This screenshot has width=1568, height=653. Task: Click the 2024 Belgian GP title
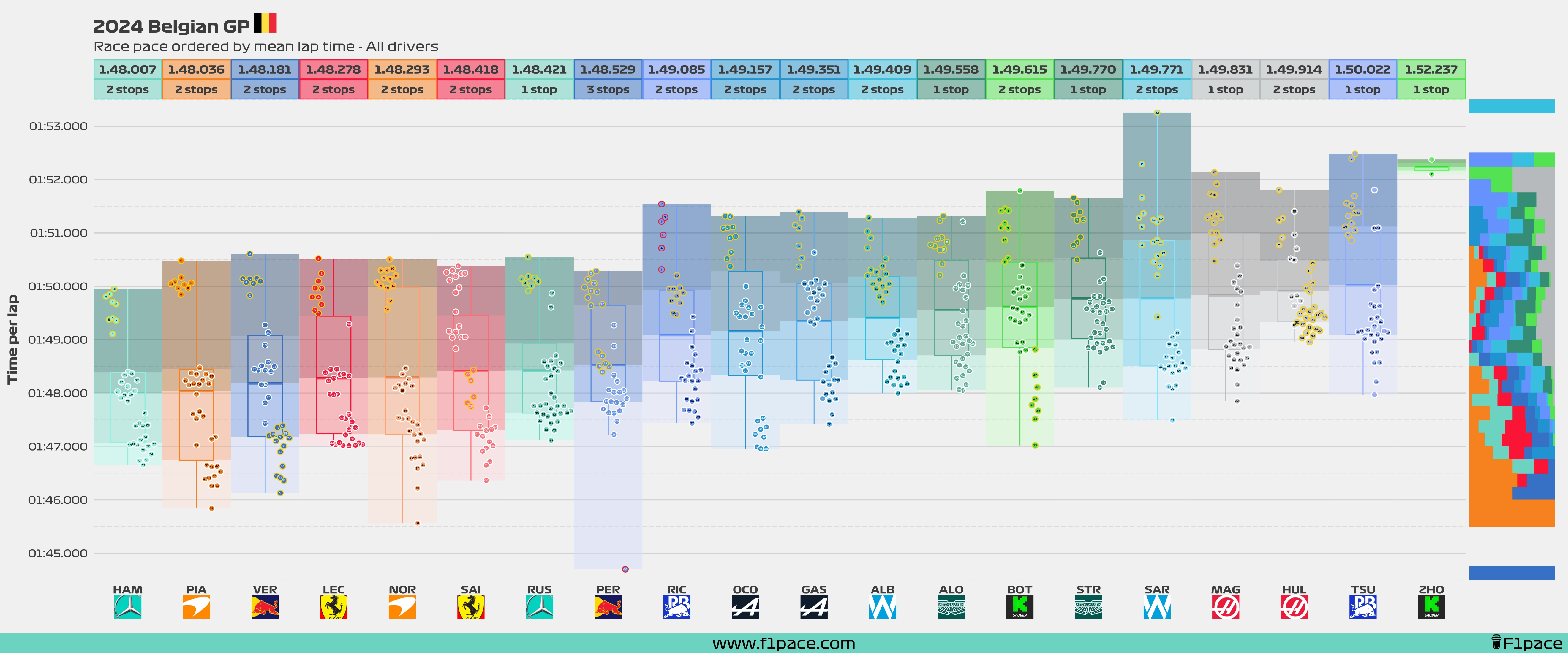(x=171, y=26)
